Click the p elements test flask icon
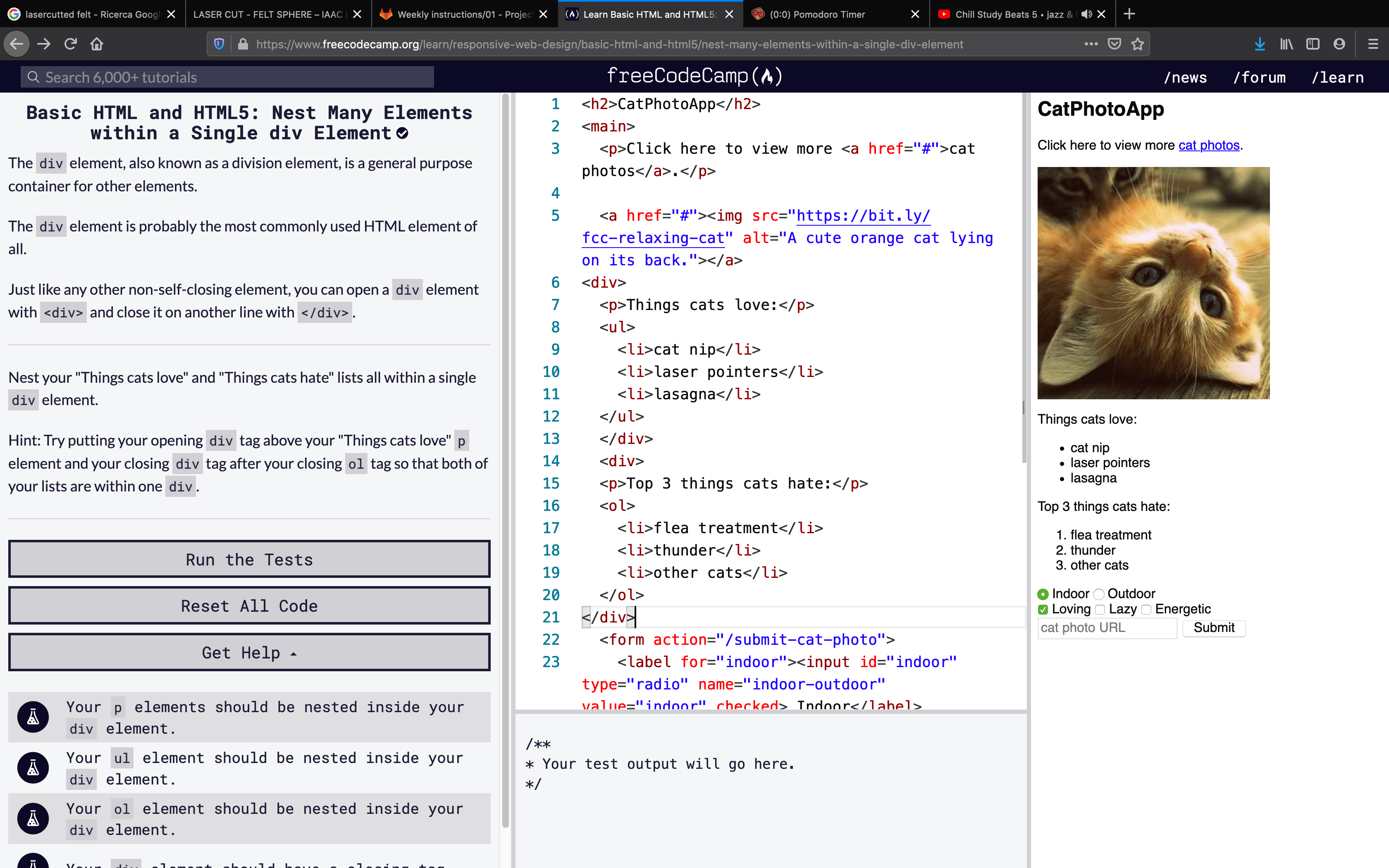This screenshot has height=868, width=1389. click(x=33, y=716)
